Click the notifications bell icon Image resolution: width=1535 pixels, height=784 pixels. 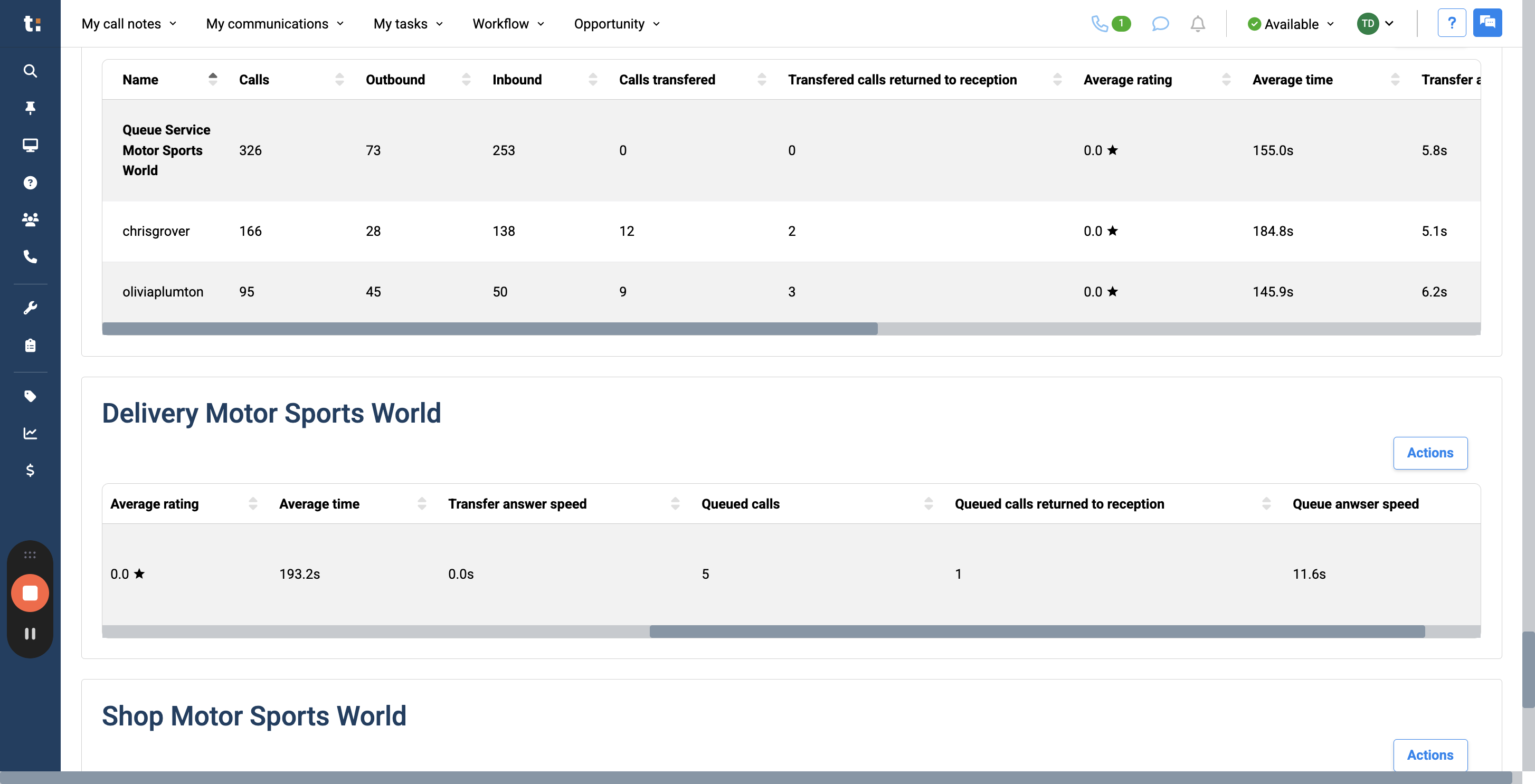1198,24
